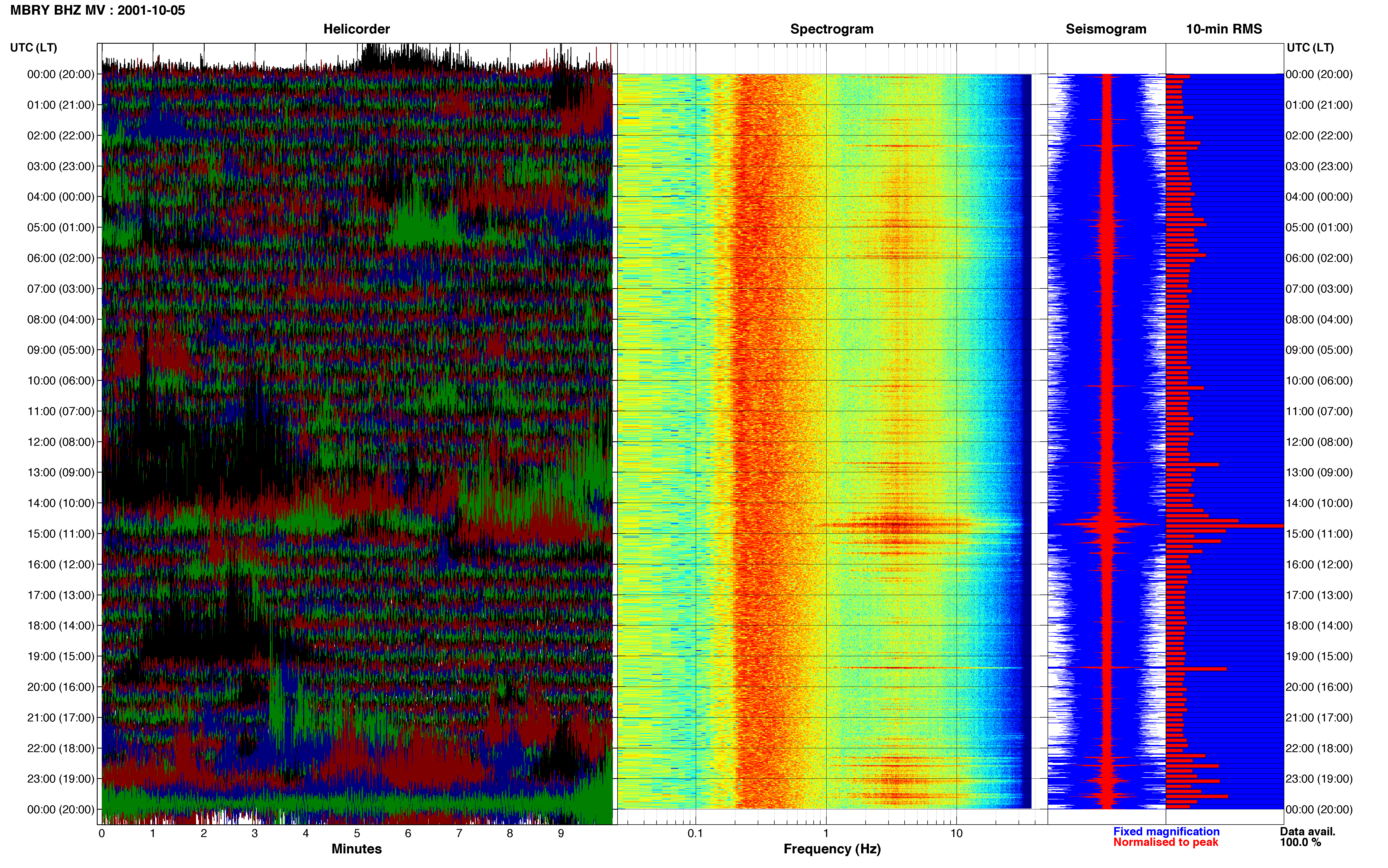Click the blue 'Fixed magnification' legend text

point(1166,831)
